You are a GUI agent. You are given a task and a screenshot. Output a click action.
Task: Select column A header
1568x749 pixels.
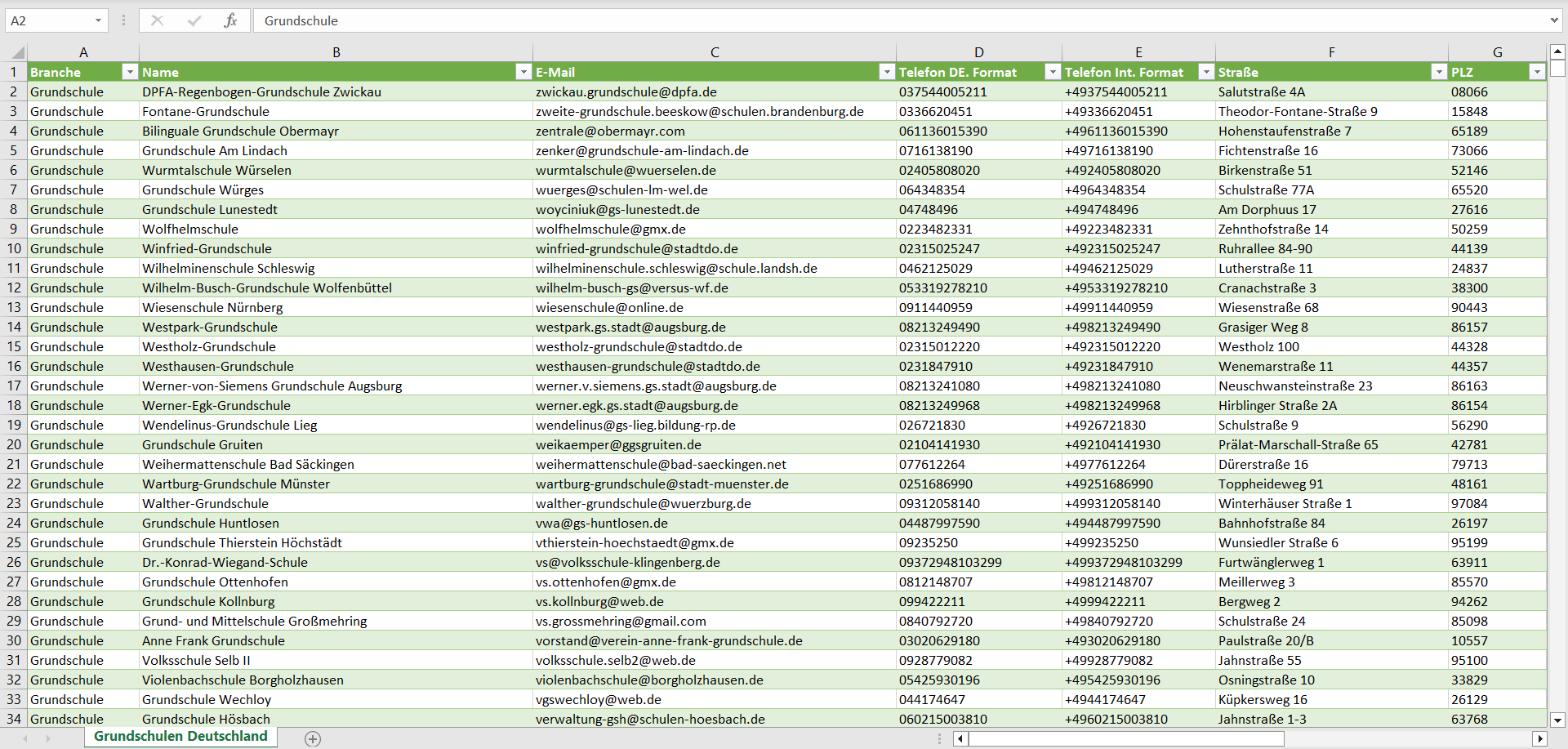83,52
